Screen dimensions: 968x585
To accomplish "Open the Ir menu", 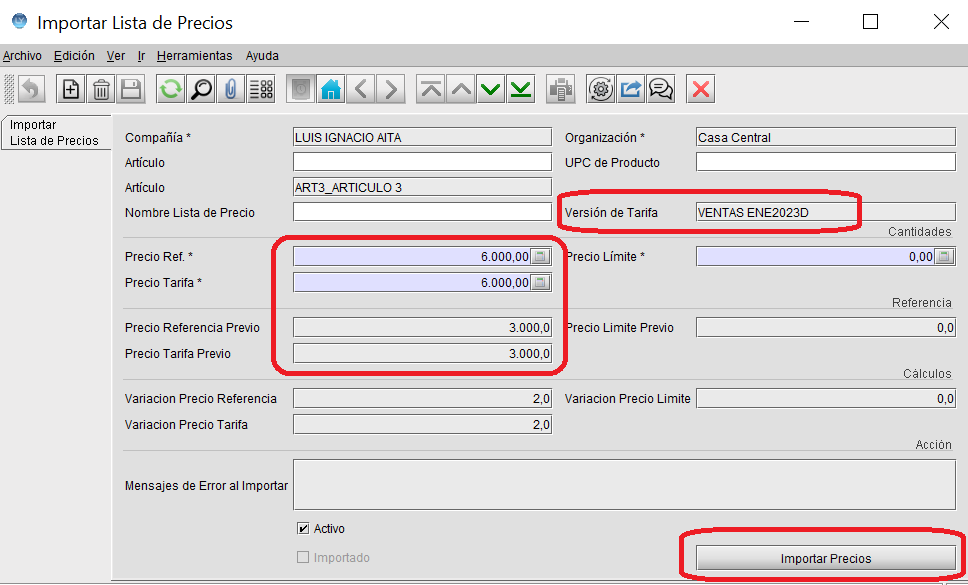I will [x=141, y=56].
